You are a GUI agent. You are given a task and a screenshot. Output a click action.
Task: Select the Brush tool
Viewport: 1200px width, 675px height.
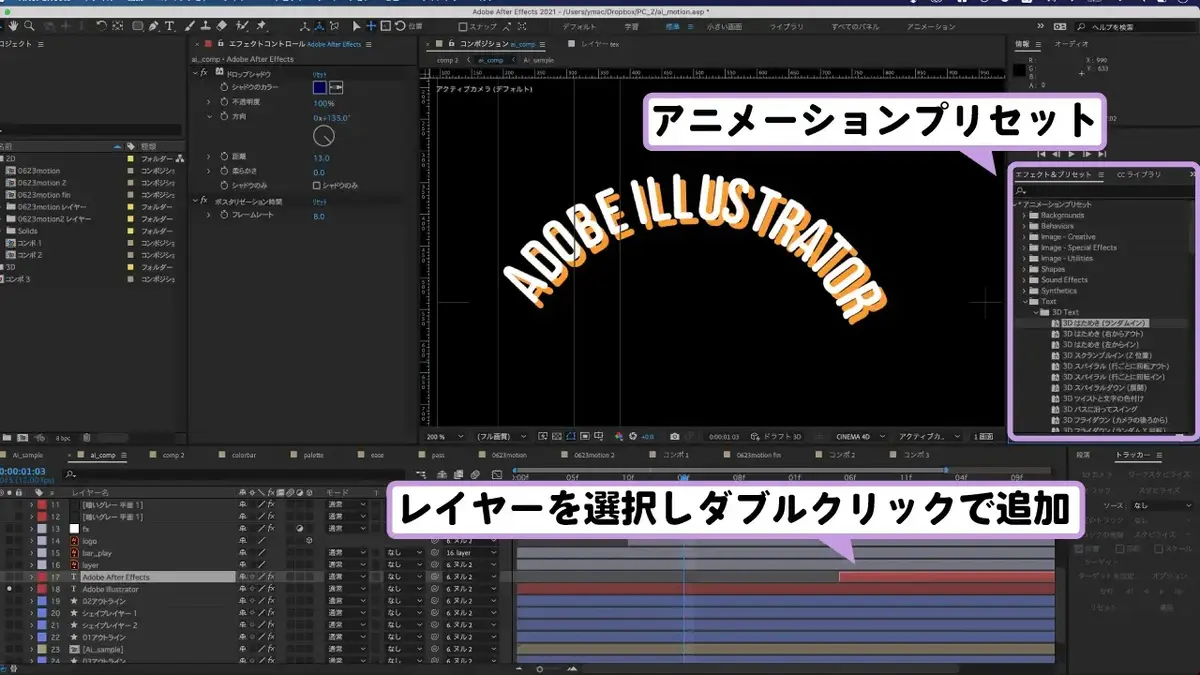190,26
